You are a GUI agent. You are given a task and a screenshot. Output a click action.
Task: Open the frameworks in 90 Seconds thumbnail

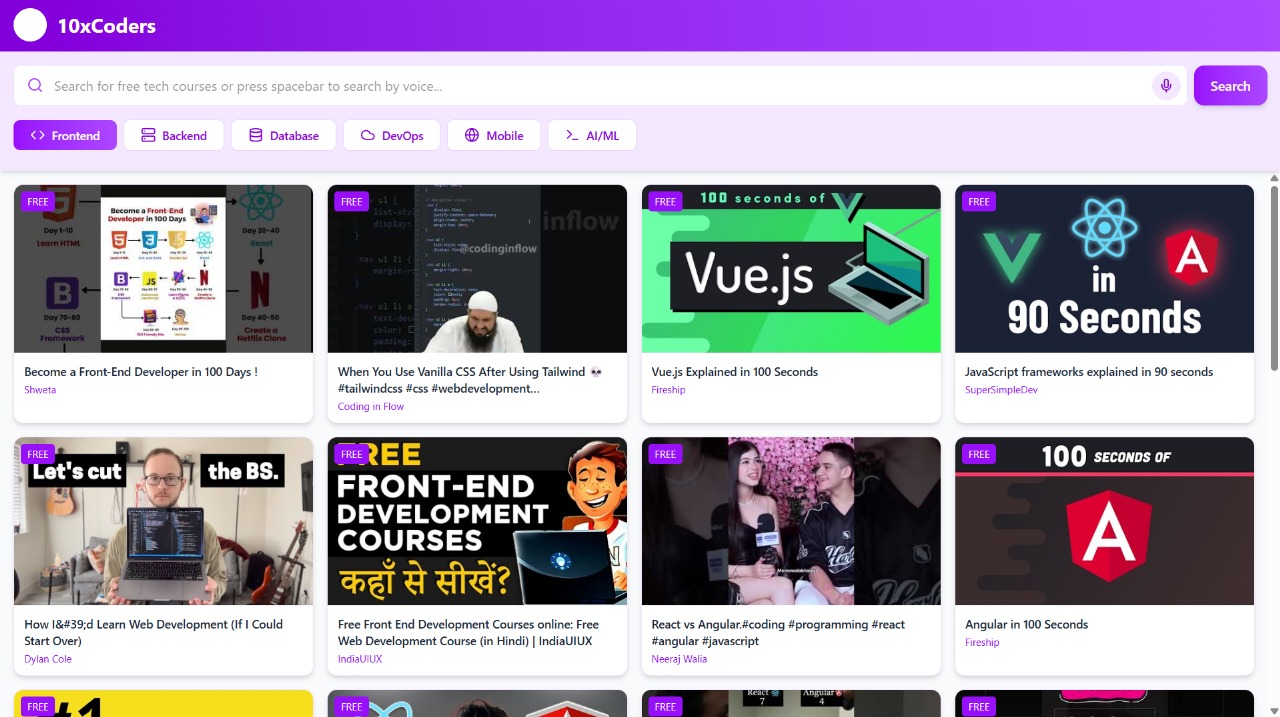(1104, 269)
